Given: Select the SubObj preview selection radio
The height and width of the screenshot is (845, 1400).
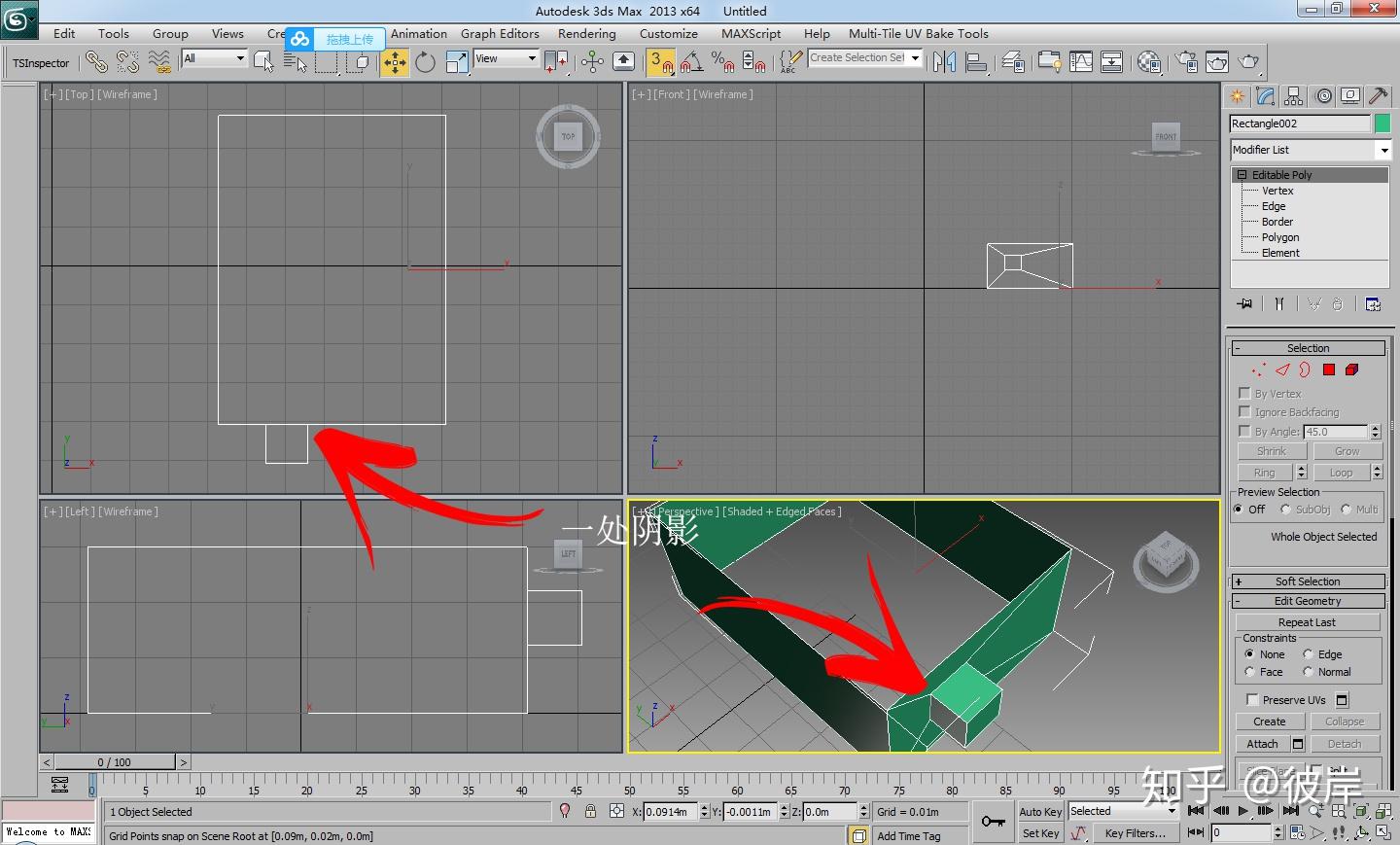Looking at the screenshot, I should 1285,509.
